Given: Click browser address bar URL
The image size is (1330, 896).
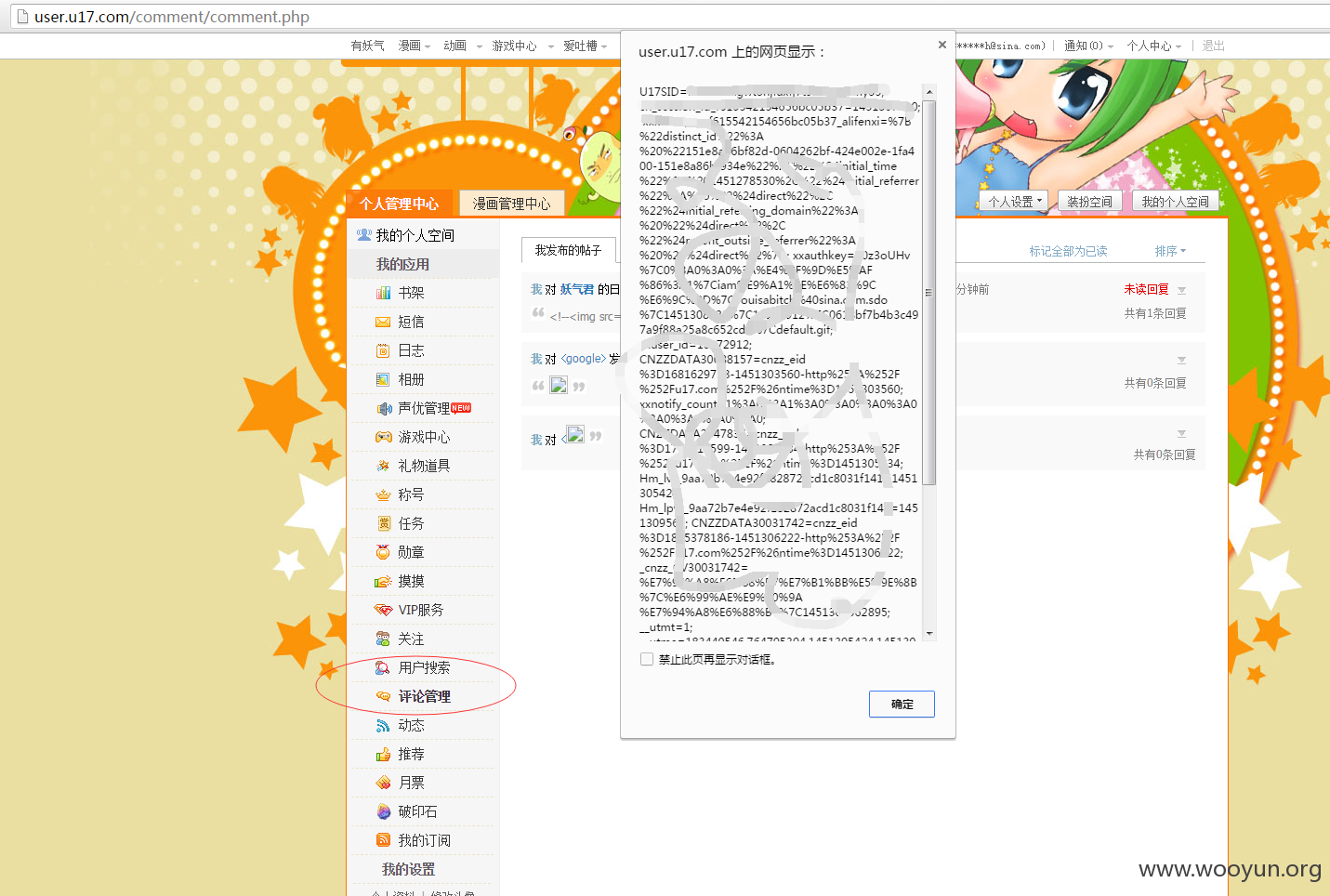Looking at the screenshot, I should coord(172,17).
